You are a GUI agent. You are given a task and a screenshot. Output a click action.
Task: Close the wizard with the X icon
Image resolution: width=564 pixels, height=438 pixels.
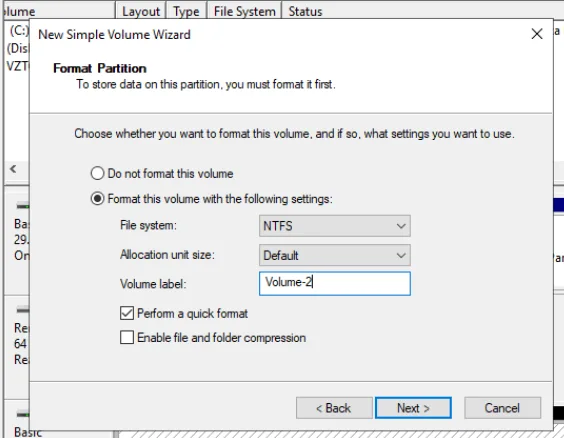point(537,34)
